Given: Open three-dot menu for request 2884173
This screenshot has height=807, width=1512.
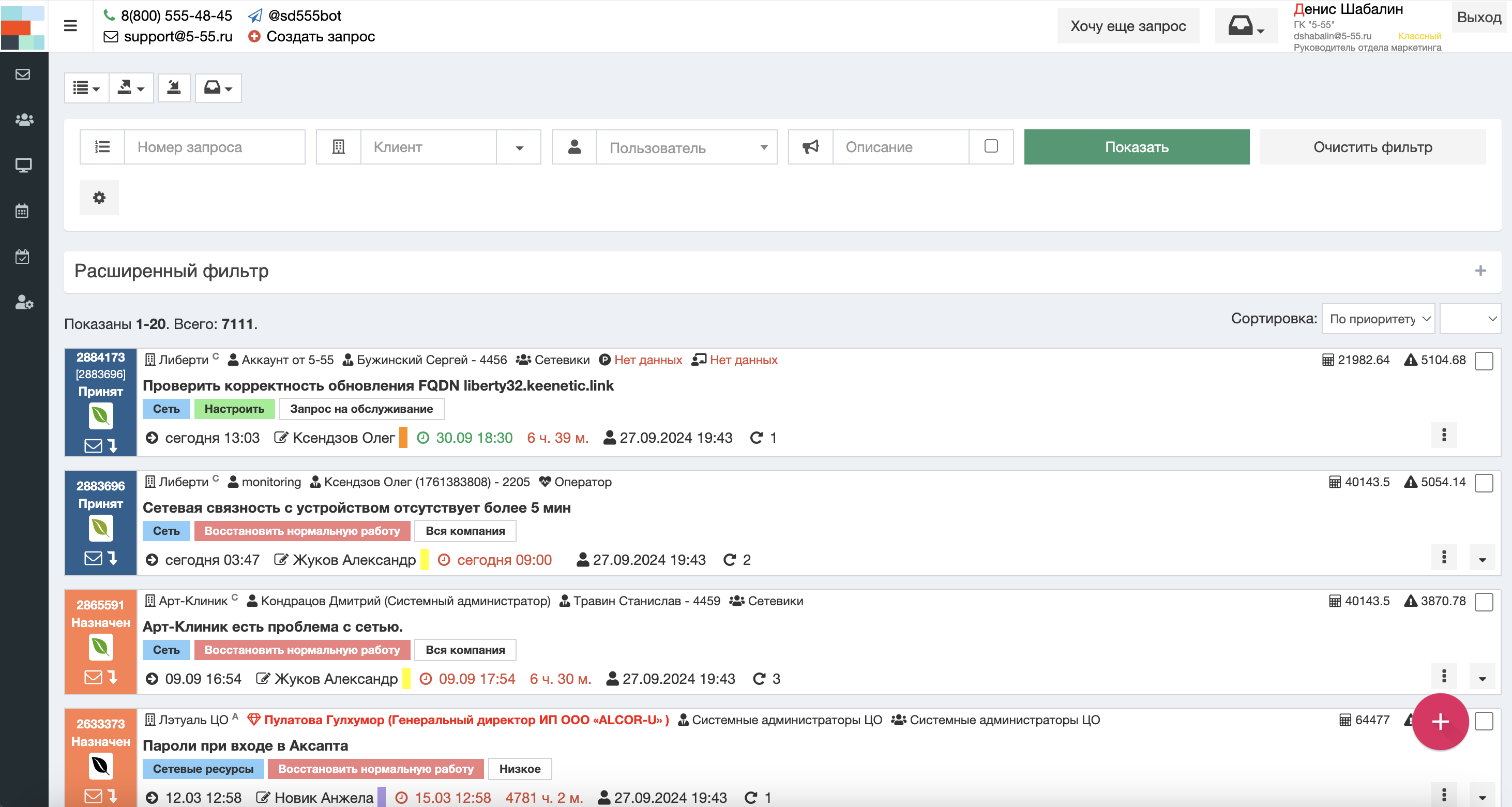Looking at the screenshot, I should (1443, 435).
